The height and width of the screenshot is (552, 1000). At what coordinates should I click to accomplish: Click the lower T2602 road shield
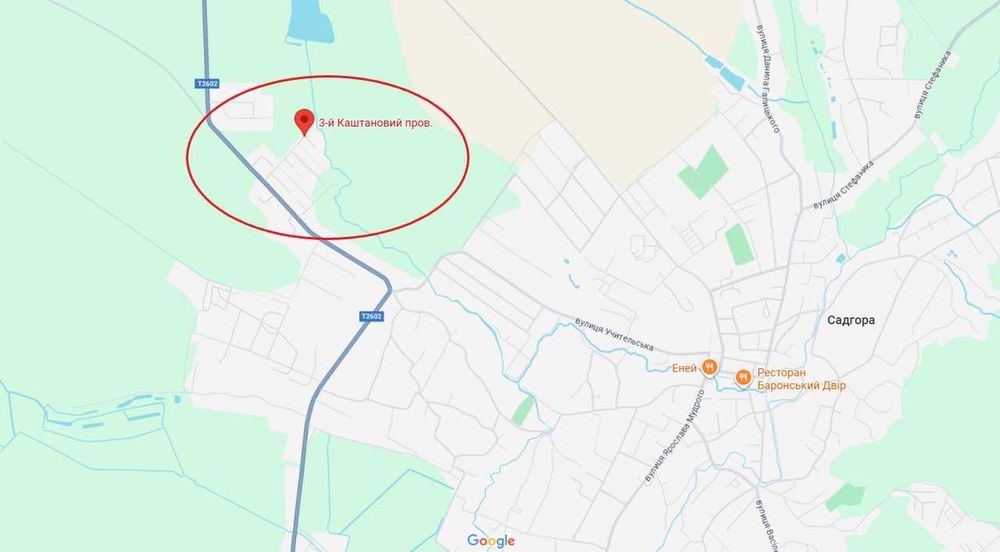click(x=372, y=316)
